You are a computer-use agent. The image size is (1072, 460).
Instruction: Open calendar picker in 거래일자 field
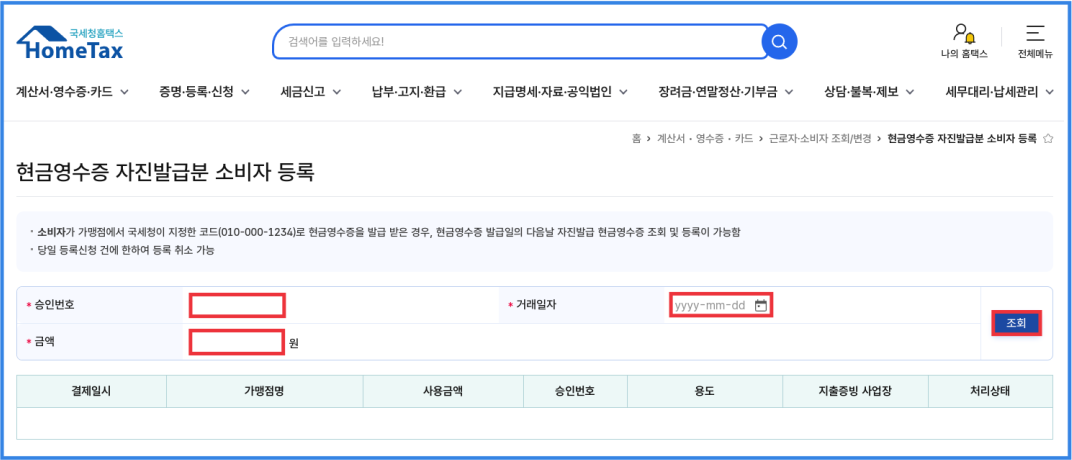761,305
